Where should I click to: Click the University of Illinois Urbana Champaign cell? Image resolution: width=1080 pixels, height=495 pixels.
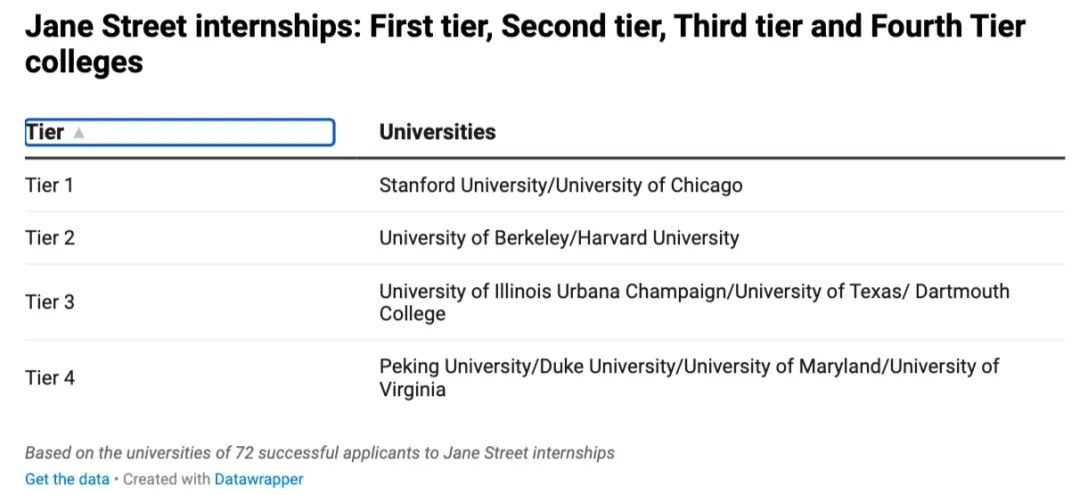pyautogui.click(x=694, y=302)
